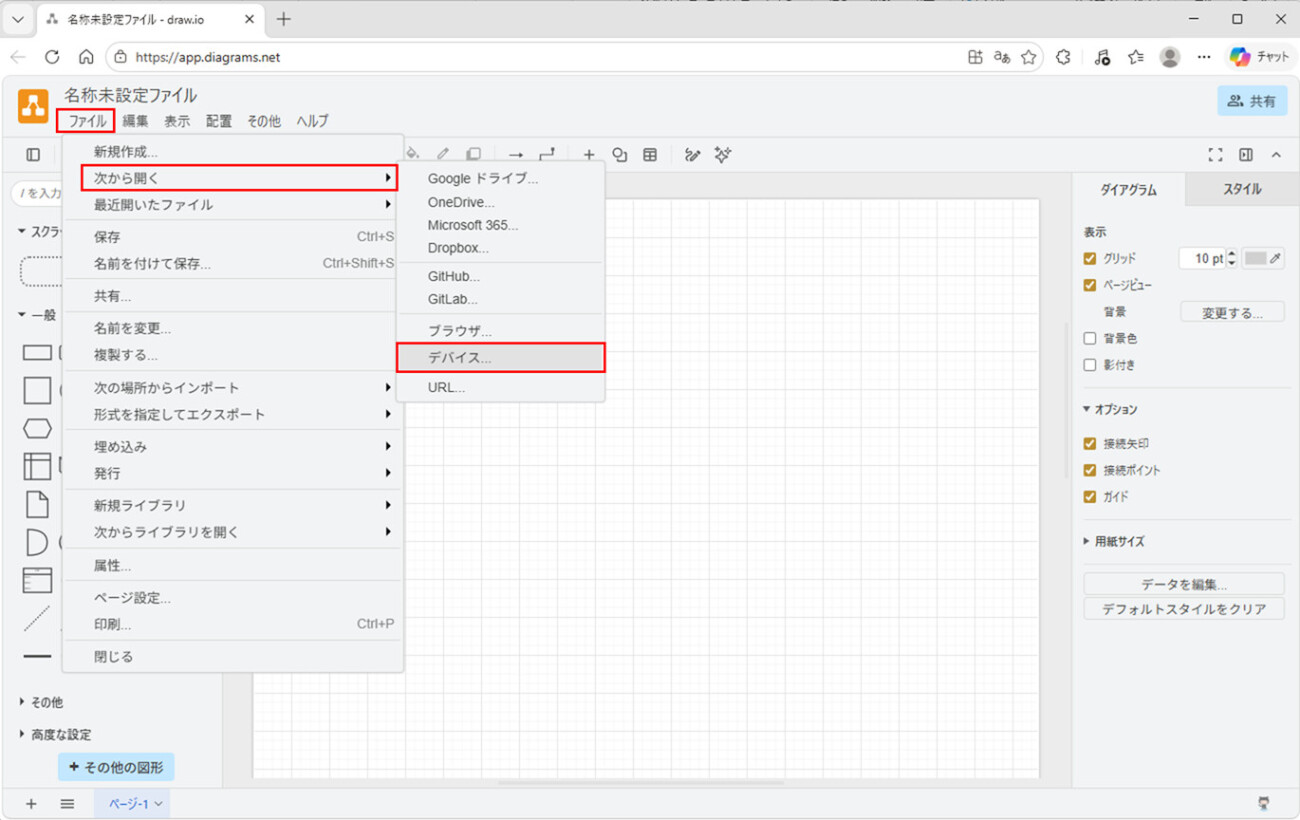The width and height of the screenshot is (1300, 820).
Task: Click the freehand drawing icon in toolbar
Action: [692, 155]
